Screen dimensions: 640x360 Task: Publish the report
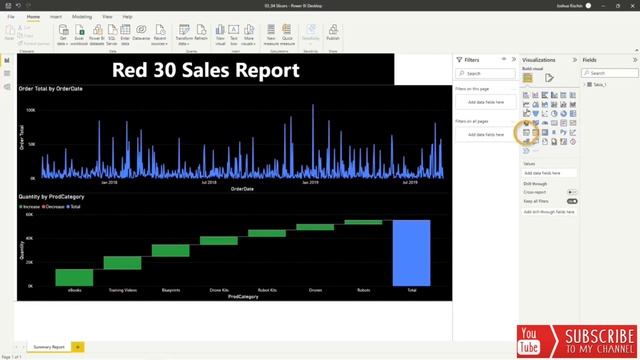coord(333,33)
